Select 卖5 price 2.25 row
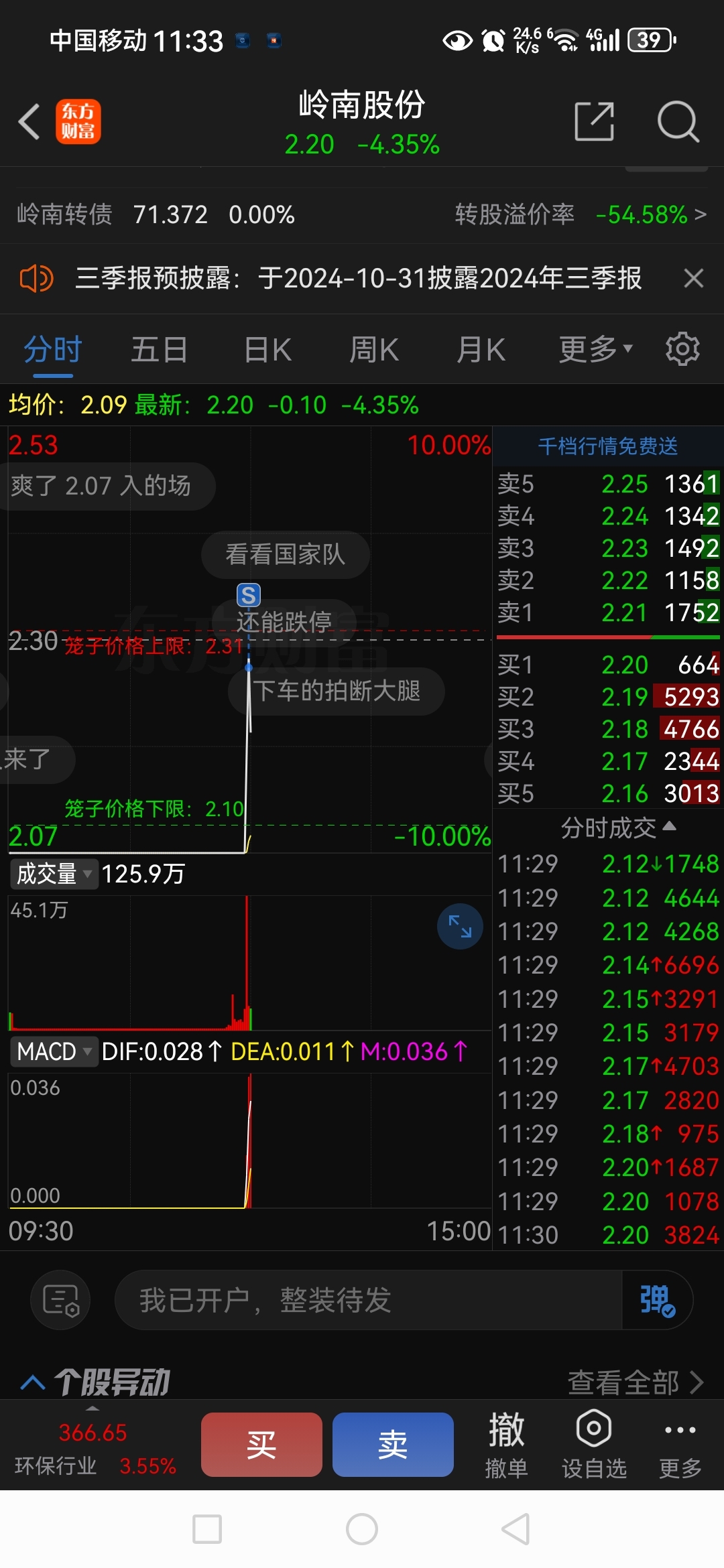The height and width of the screenshot is (1568, 724). click(x=608, y=484)
